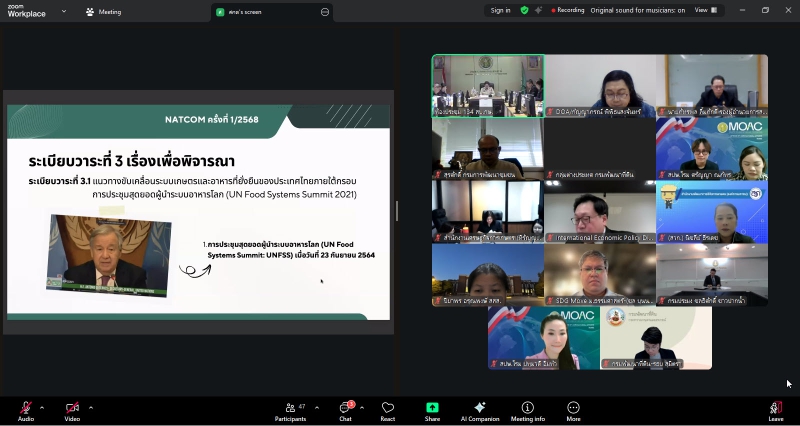Expand the audio options arrow
The image size is (800, 426).
42,407
